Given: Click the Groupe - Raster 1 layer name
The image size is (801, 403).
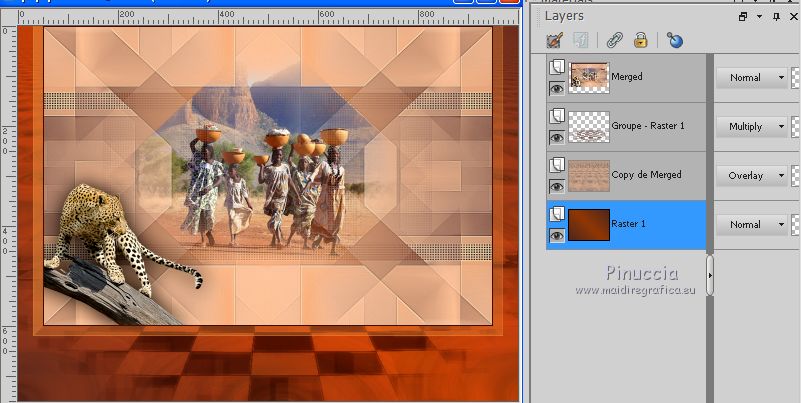Looking at the screenshot, I should pos(648,126).
